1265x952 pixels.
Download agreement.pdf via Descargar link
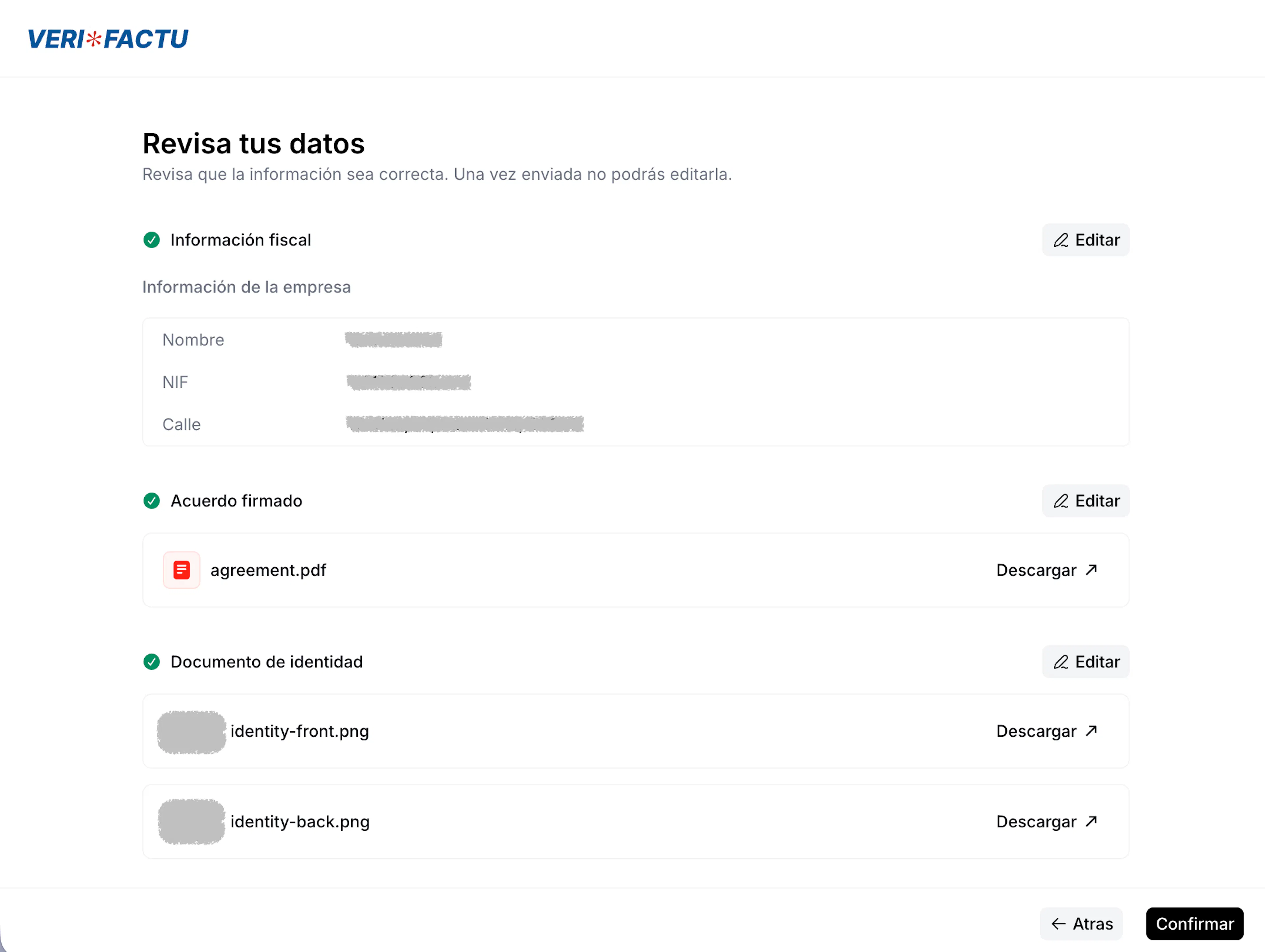[x=1036, y=570]
